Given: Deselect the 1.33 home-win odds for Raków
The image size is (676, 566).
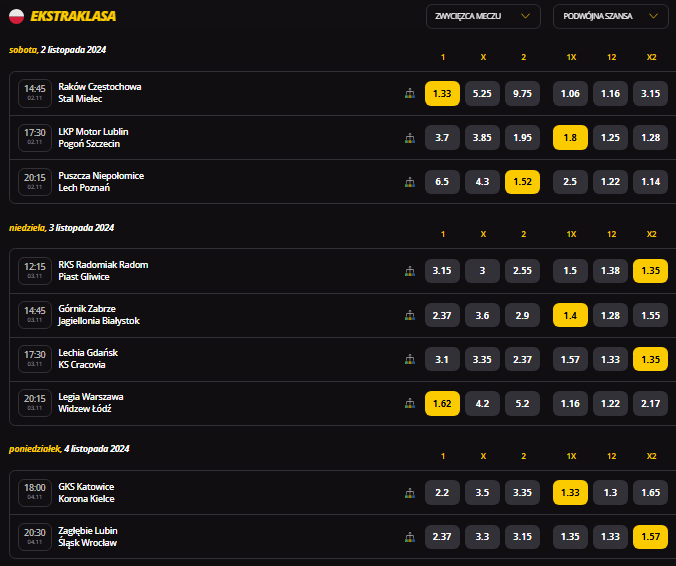Looking at the screenshot, I should click(442, 93).
